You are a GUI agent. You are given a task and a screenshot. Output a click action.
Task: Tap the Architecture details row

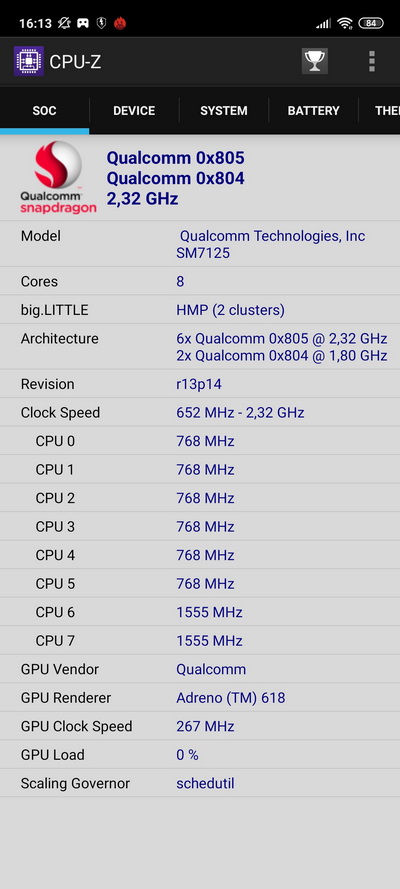pyautogui.click(x=200, y=346)
